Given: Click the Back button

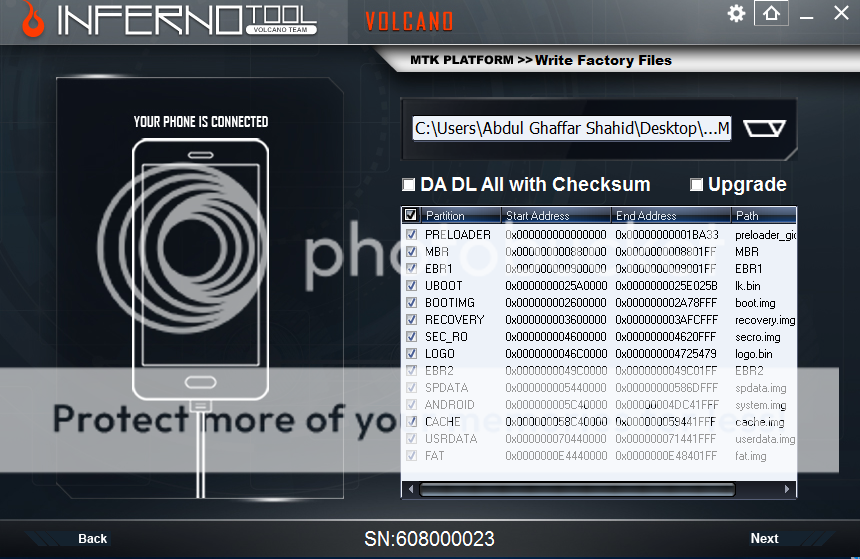Looking at the screenshot, I should click(92, 539).
